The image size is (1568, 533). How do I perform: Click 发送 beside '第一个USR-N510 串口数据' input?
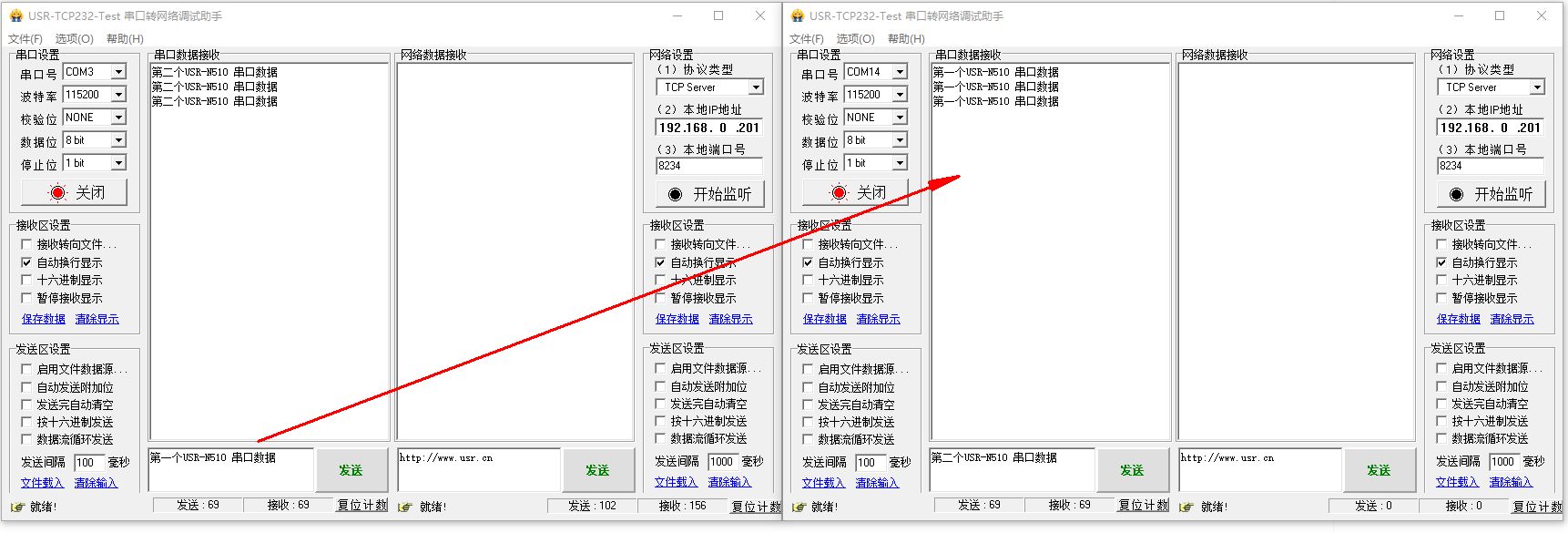[x=351, y=470]
